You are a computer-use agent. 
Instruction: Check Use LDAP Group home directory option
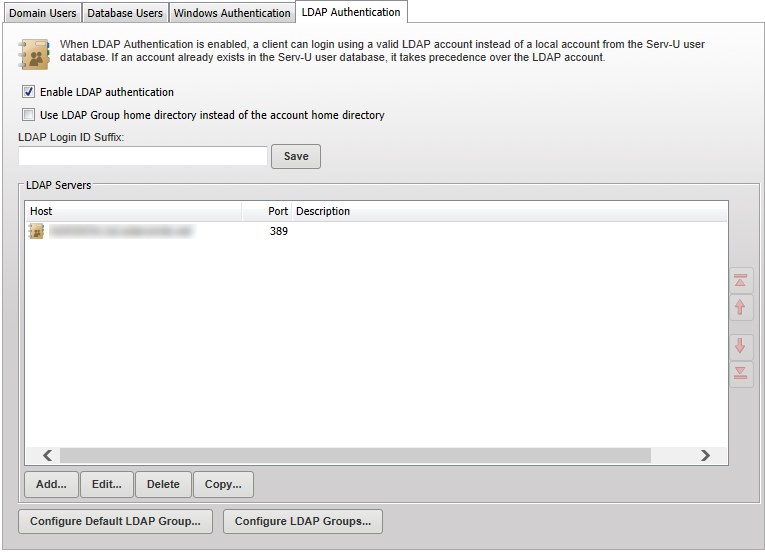28,115
